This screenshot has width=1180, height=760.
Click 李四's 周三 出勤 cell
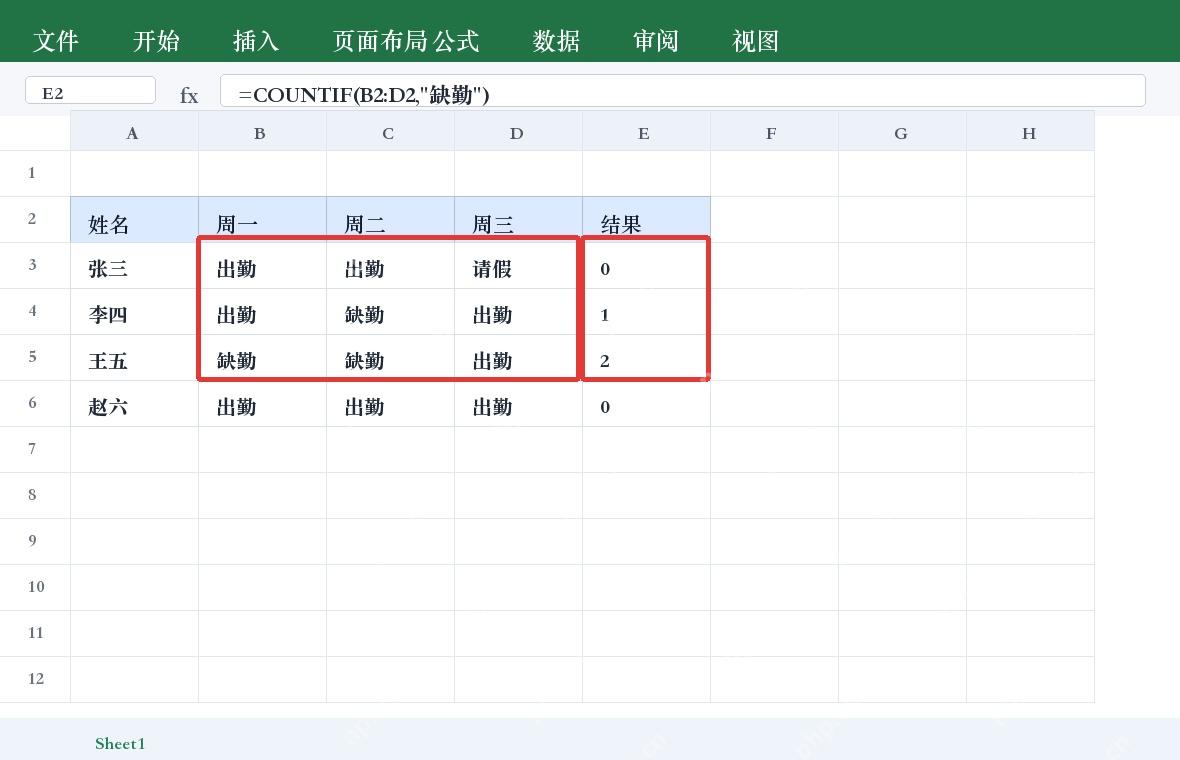[x=519, y=312]
